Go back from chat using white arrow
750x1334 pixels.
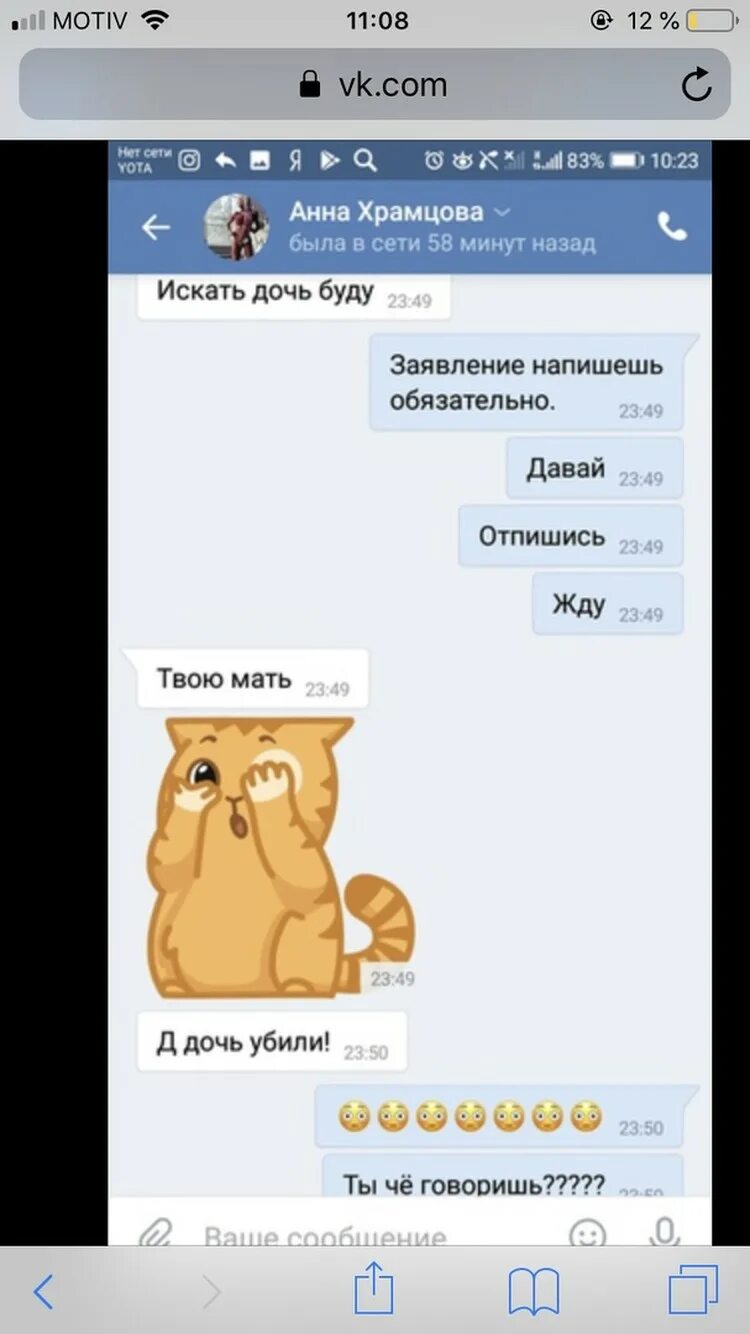pyautogui.click(x=156, y=228)
